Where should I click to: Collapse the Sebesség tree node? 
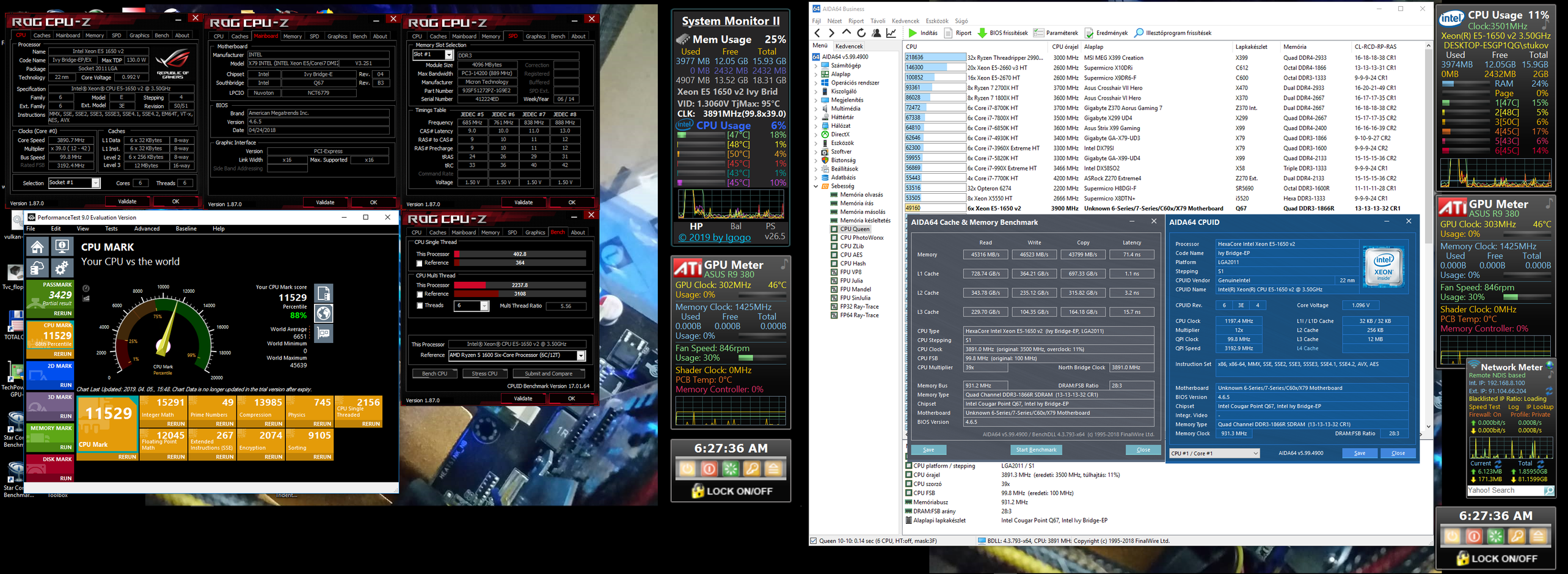[816, 186]
